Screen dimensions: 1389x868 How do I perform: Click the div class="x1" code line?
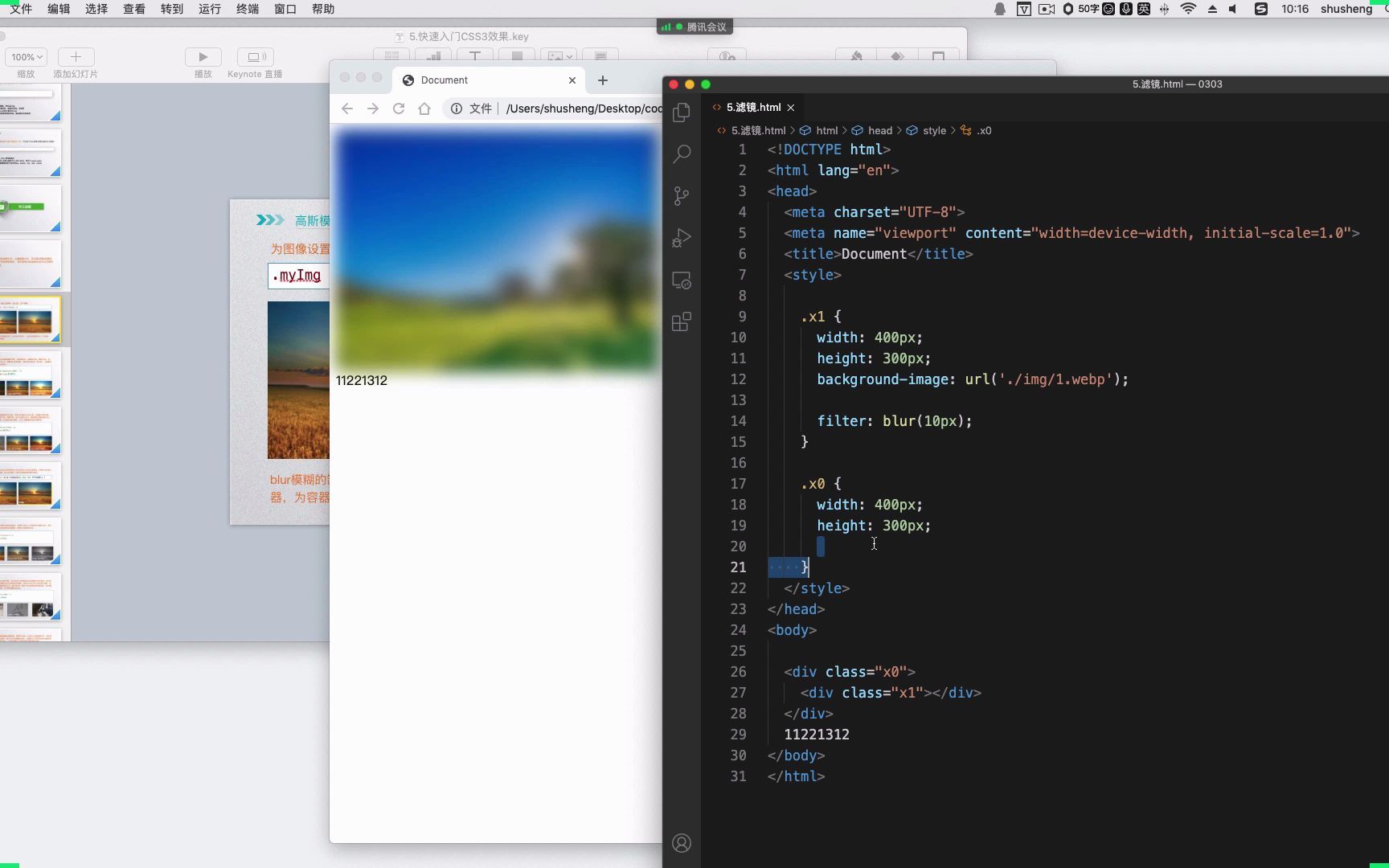coord(891,693)
